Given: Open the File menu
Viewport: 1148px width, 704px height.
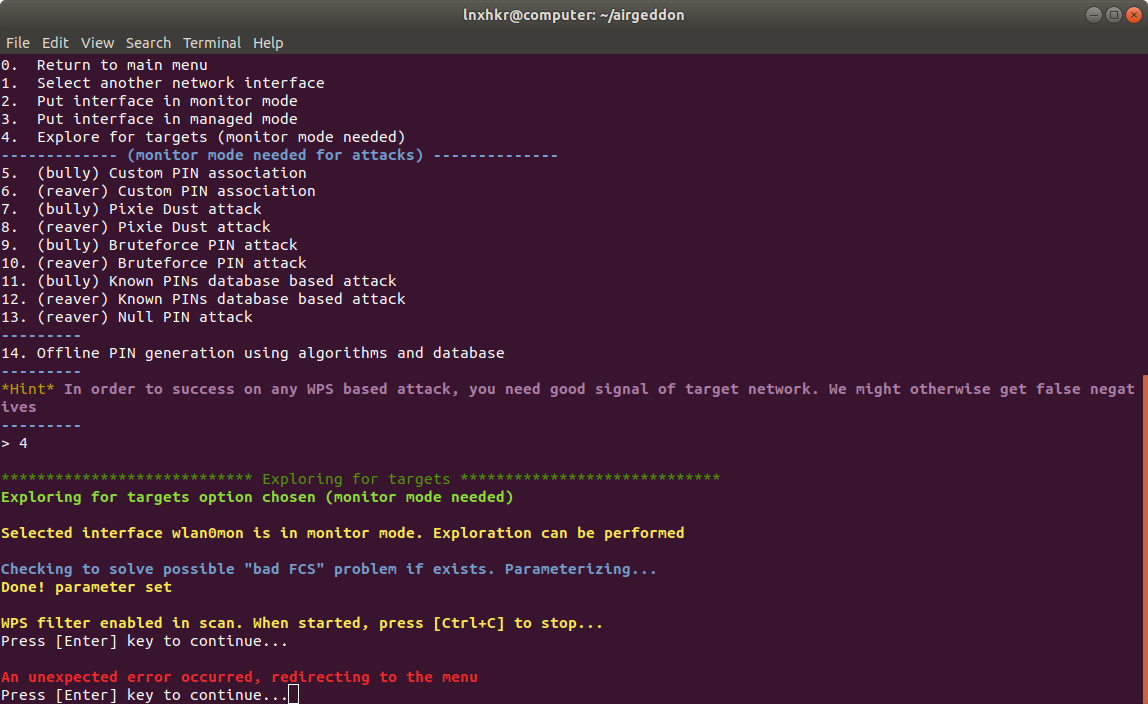Looking at the screenshot, I should click(x=18, y=43).
